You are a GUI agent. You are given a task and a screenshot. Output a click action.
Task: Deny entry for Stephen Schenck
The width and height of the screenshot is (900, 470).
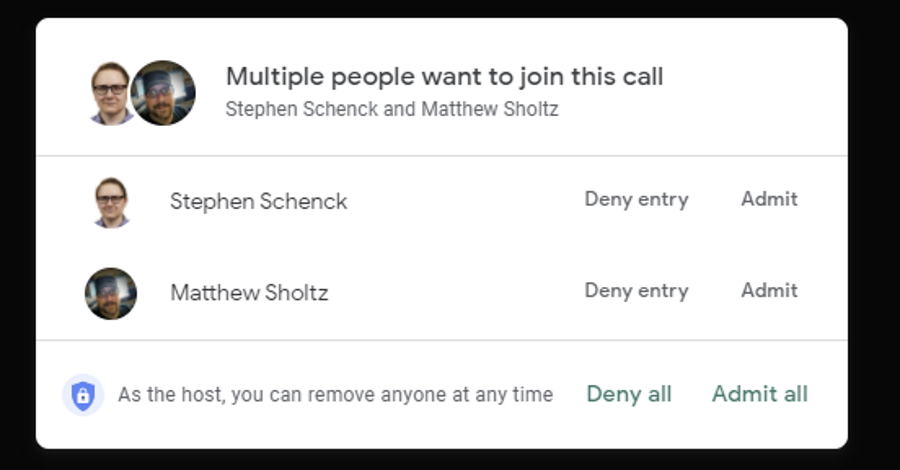636,199
